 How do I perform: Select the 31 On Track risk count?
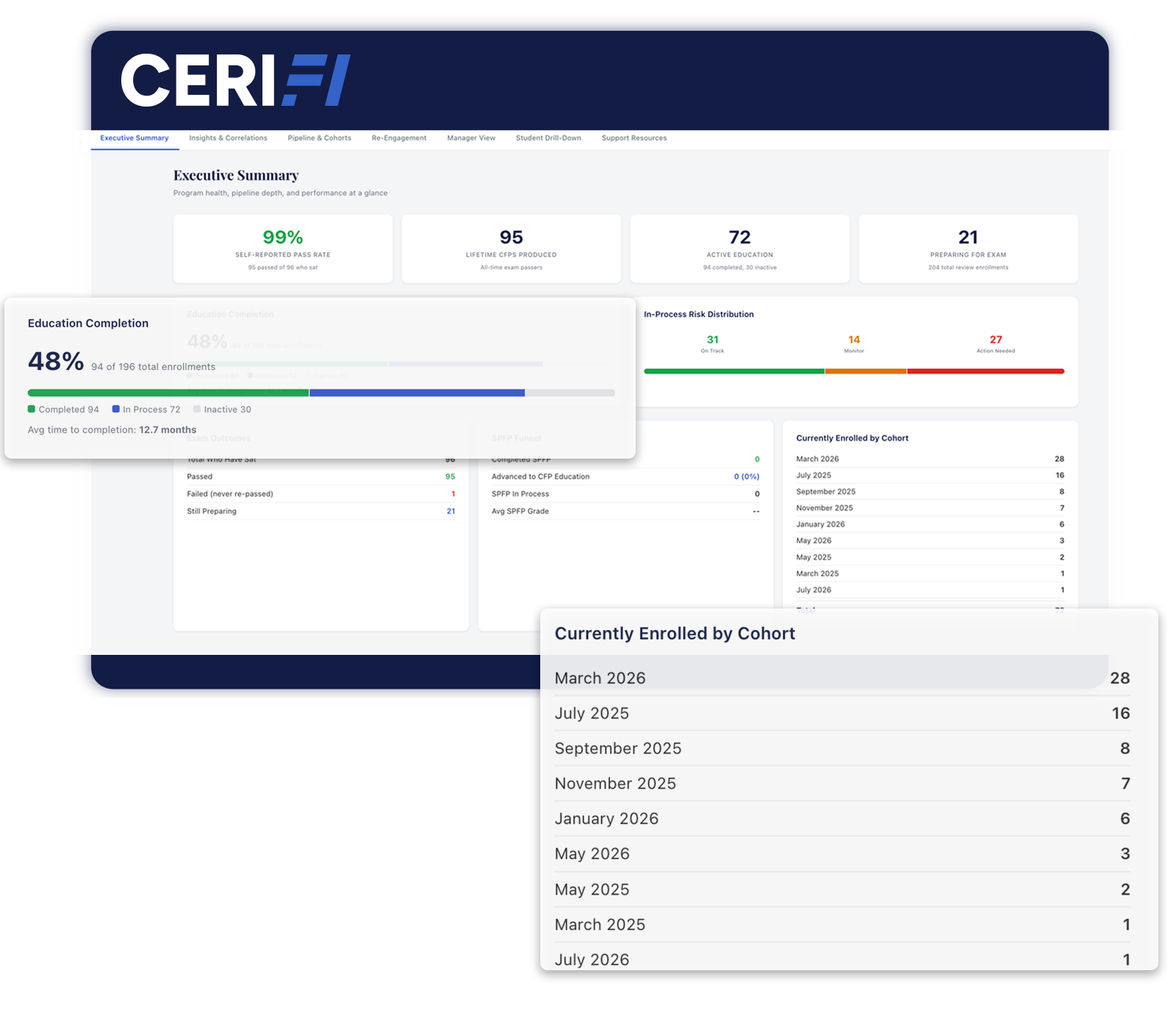(712, 343)
